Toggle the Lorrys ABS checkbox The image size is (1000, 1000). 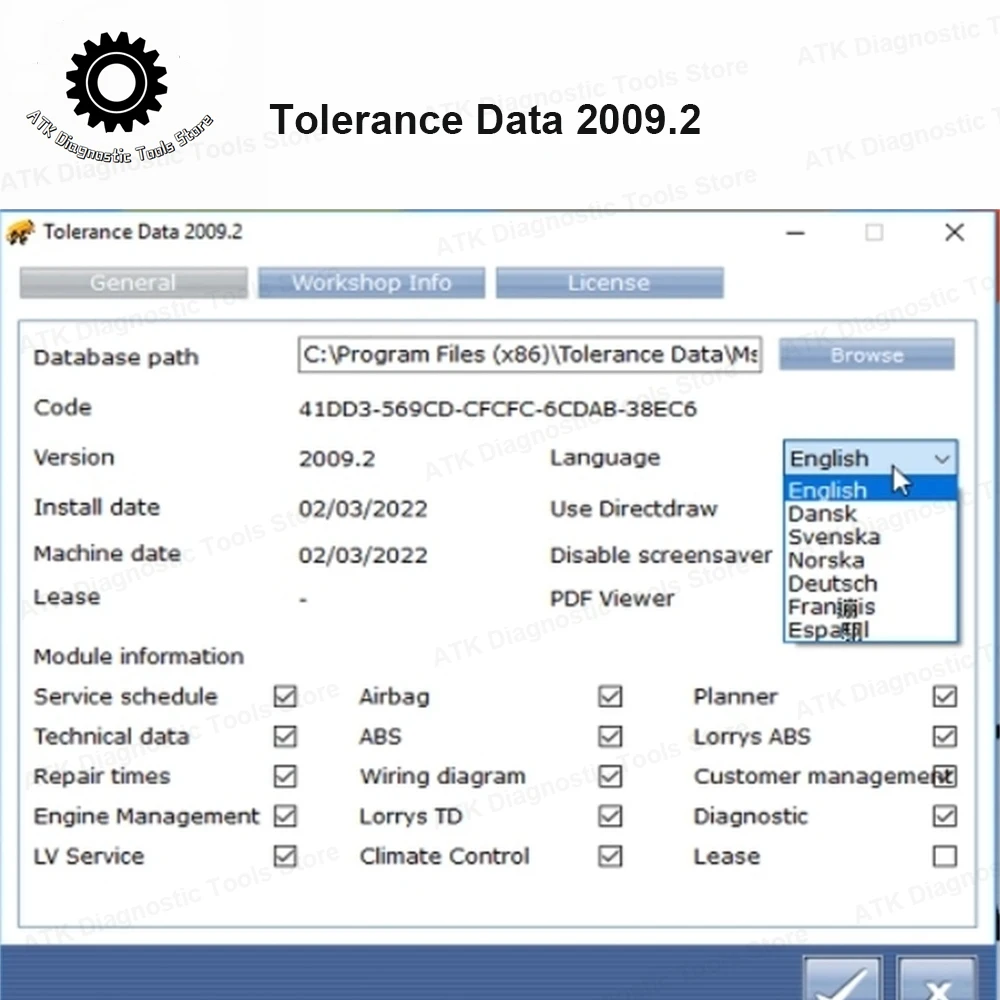coord(945,737)
